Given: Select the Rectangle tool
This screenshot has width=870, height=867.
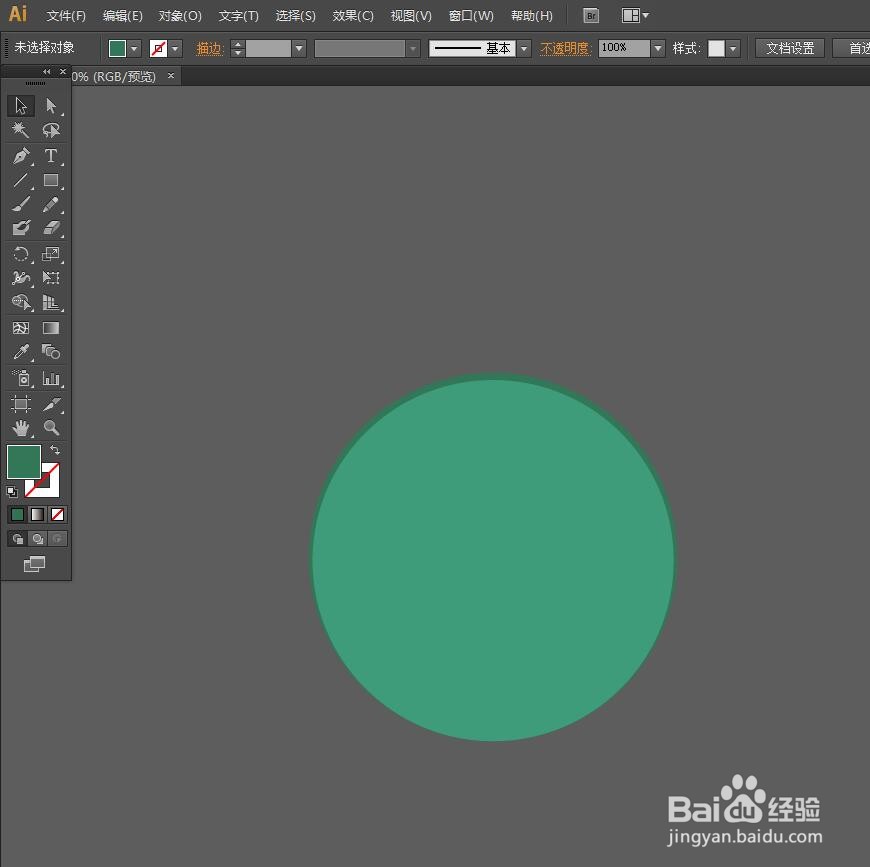Looking at the screenshot, I should tap(51, 181).
